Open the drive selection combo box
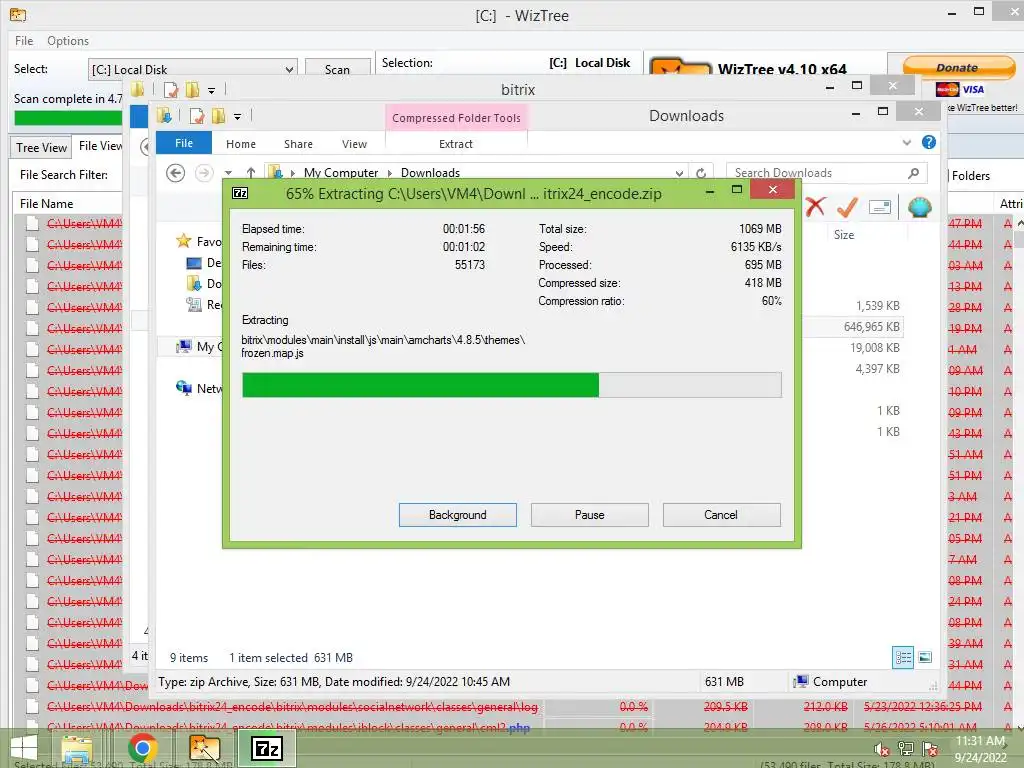The width and height of the screenshot is (1024, 768). [x=192, y=69]
